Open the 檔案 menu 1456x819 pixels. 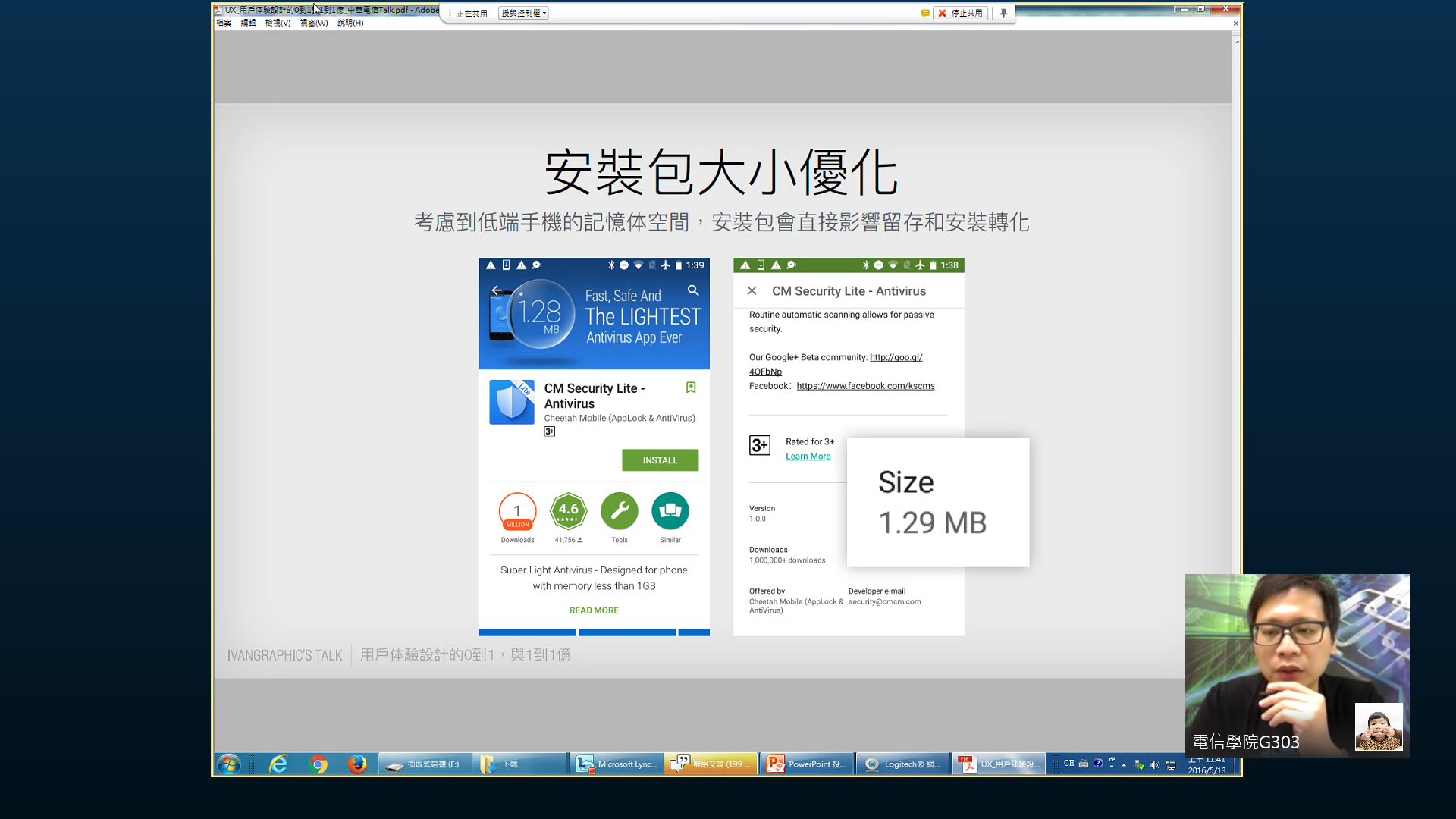[x=224, y=23]
